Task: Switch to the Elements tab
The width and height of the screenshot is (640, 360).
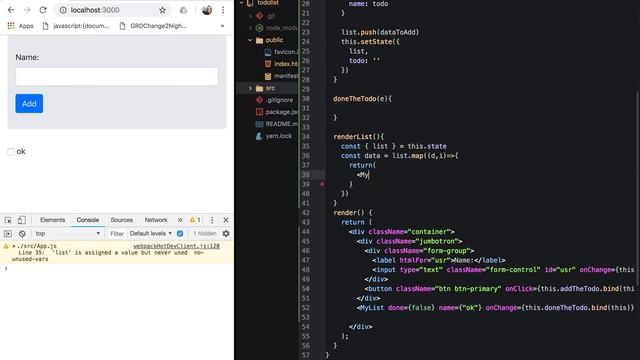Action: tap(52, 220)
